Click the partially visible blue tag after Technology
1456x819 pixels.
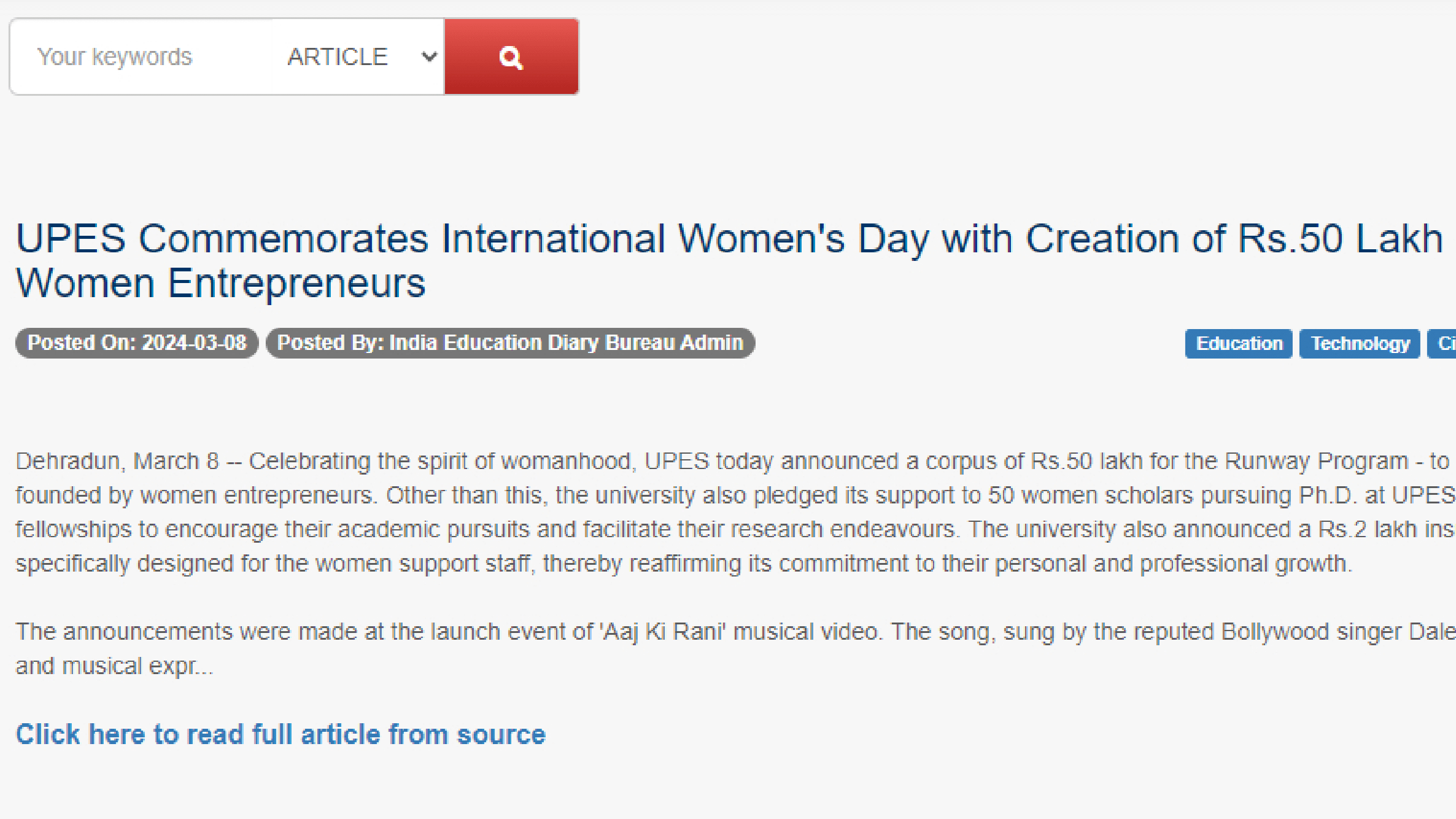point(1442,343)
